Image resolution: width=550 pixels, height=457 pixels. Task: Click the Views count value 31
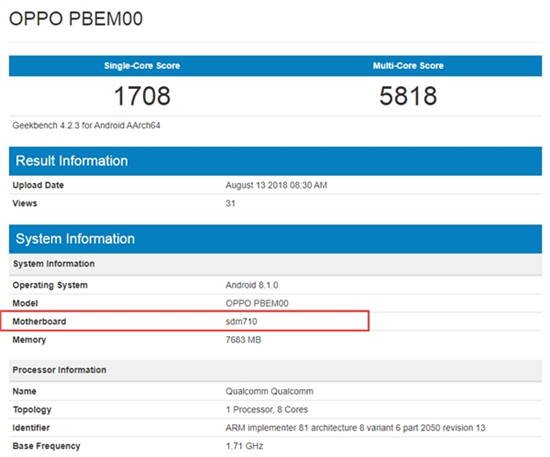click(x=230, y=203)
